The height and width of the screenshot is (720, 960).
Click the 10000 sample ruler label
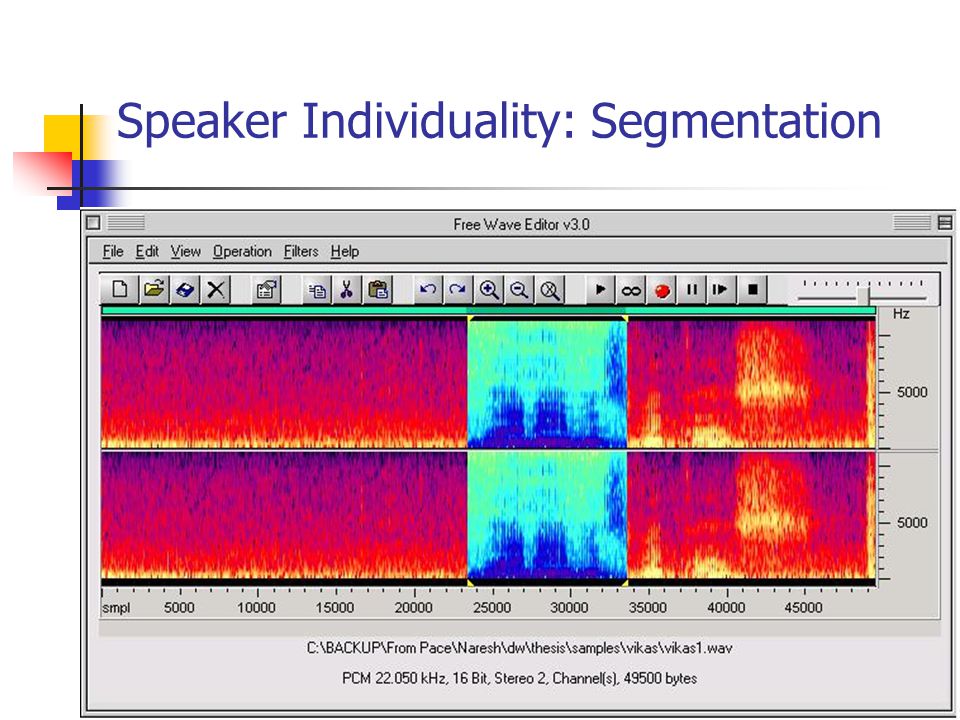(x=256, y=607)
